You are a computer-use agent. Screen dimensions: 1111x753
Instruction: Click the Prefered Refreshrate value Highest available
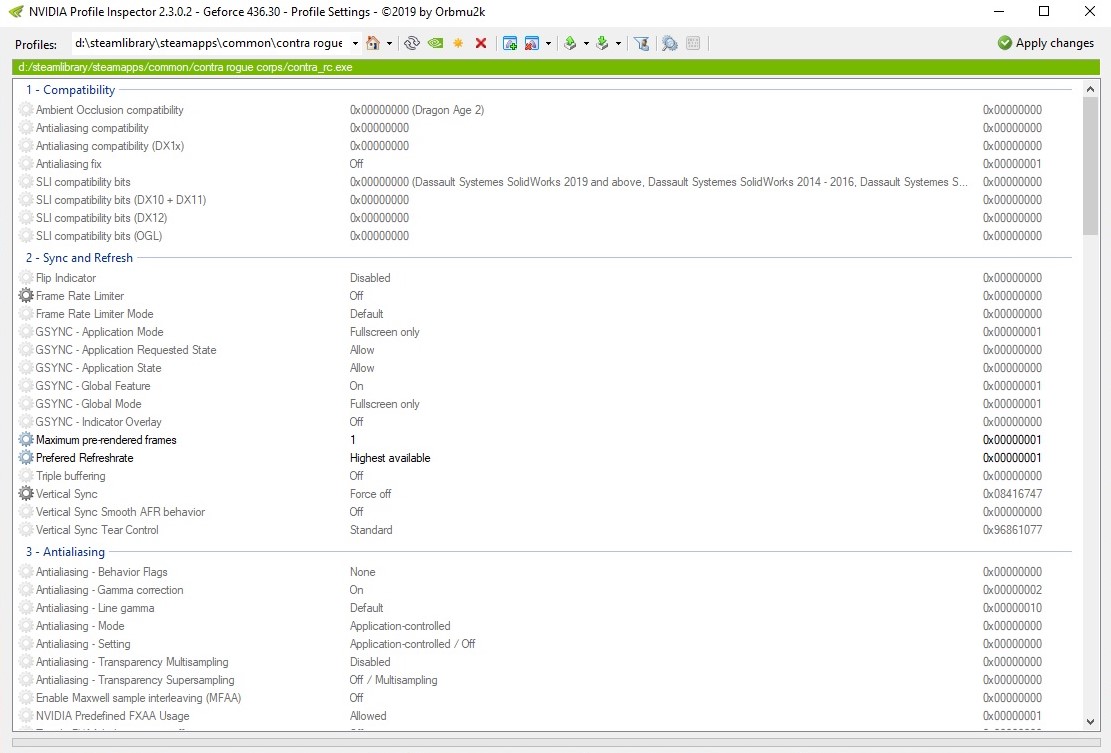coord(390,458)
